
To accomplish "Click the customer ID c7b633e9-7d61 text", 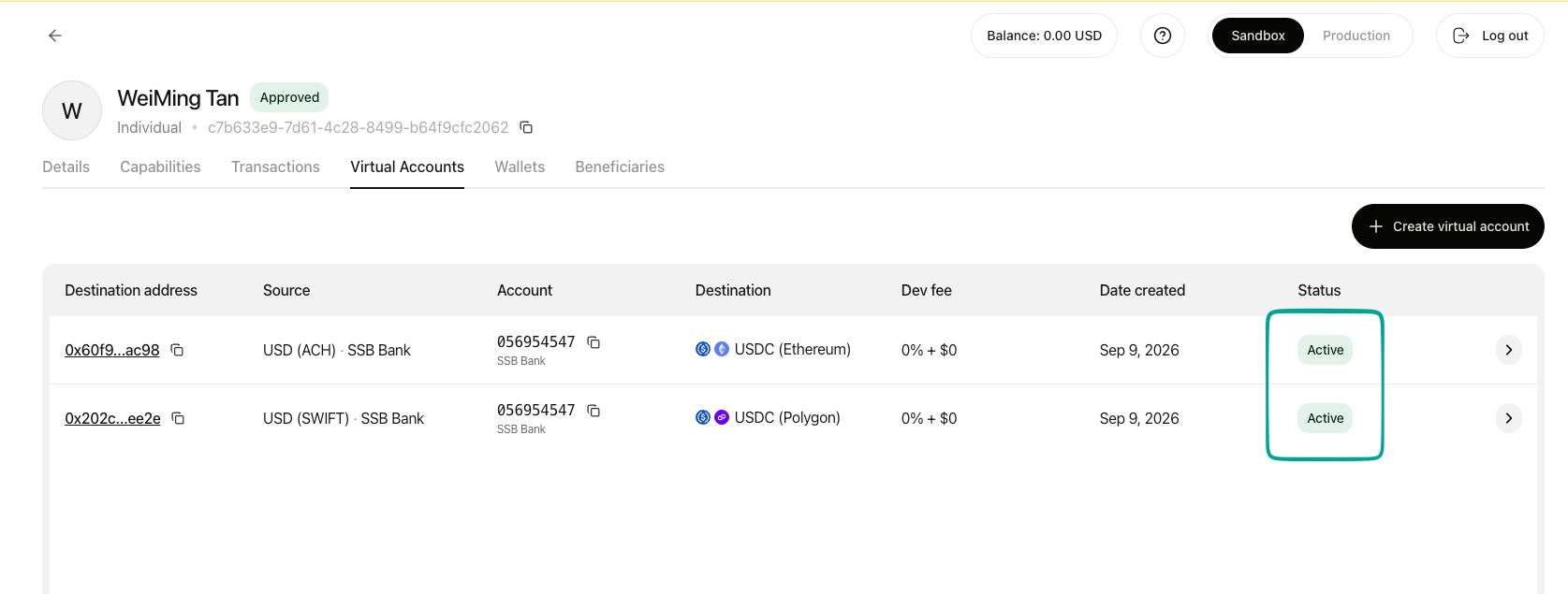I will [x=359, y=127].
